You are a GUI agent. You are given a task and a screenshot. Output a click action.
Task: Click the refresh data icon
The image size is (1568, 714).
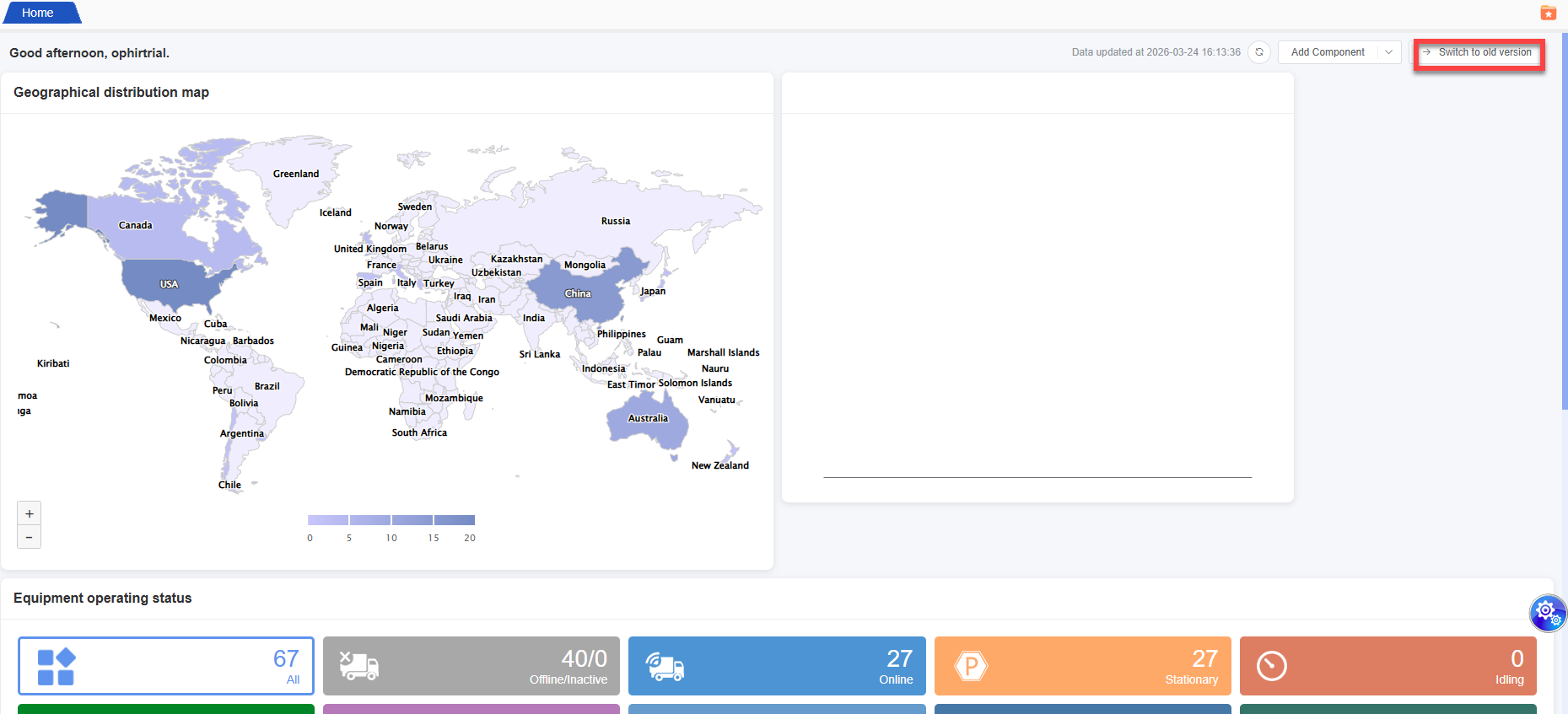click(x=1258, y=52)
